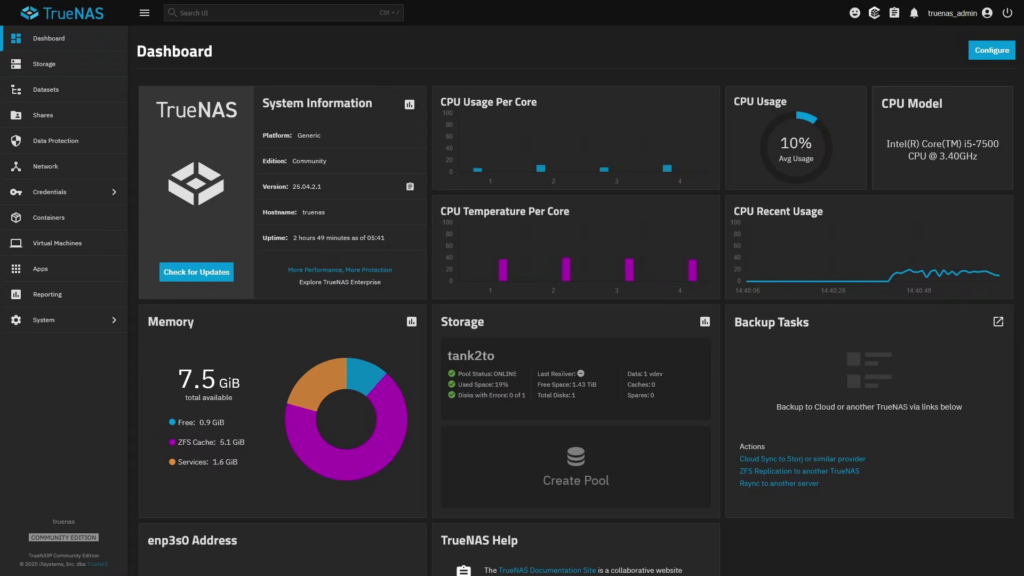The width and height of the screenshot is (1024, 576).
Task: Expand the Credentials sidebar submenu
Action: click(x=113, y=192)
